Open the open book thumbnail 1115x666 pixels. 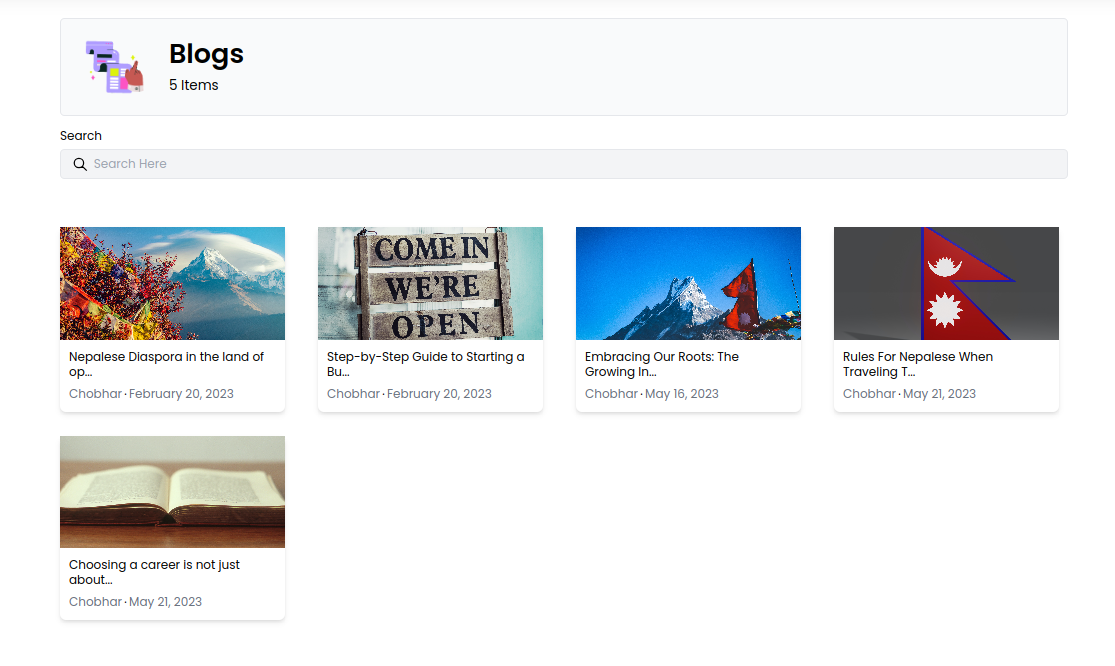[x=172, y=491]
